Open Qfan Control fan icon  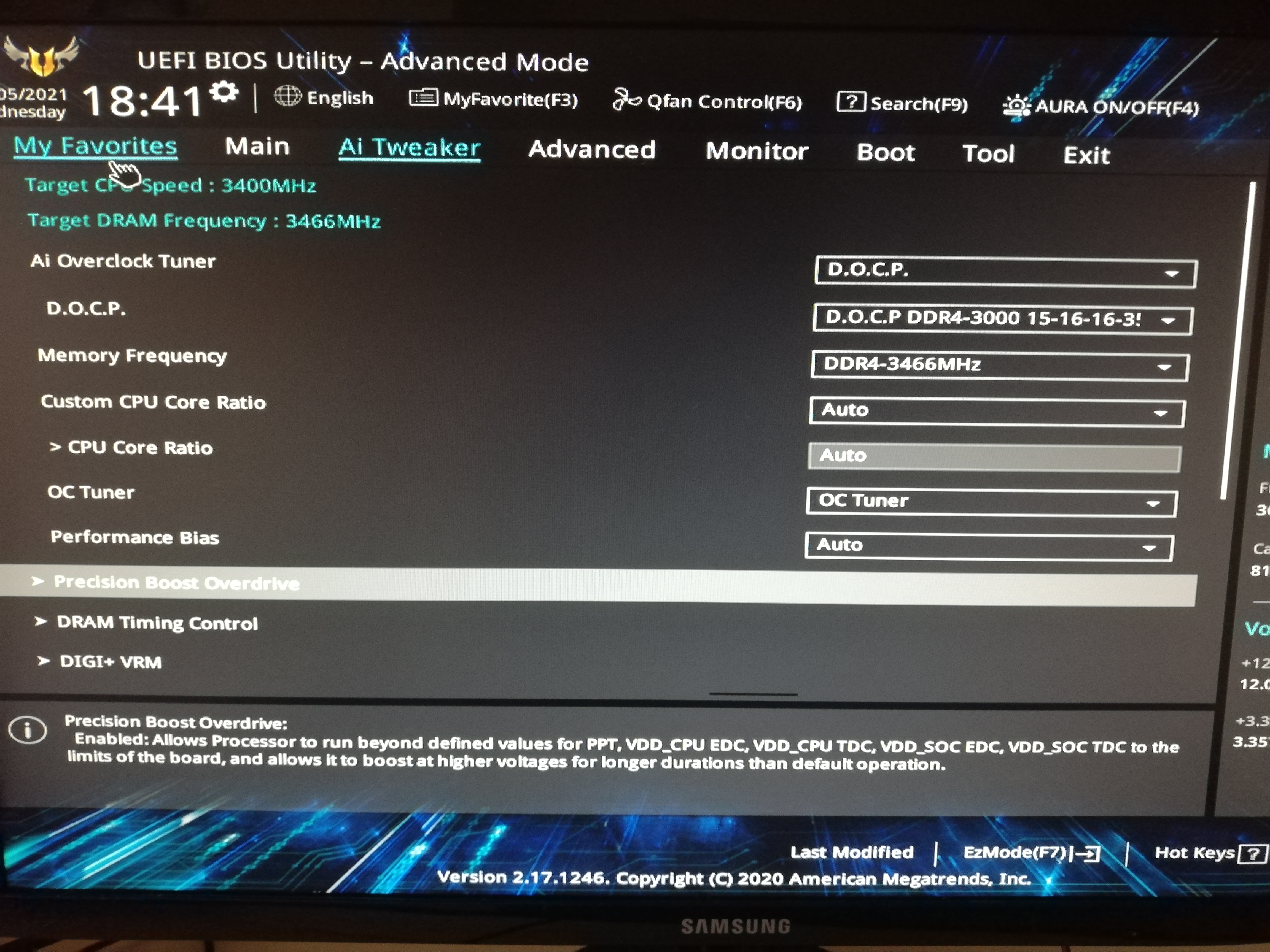coord(625,99)
